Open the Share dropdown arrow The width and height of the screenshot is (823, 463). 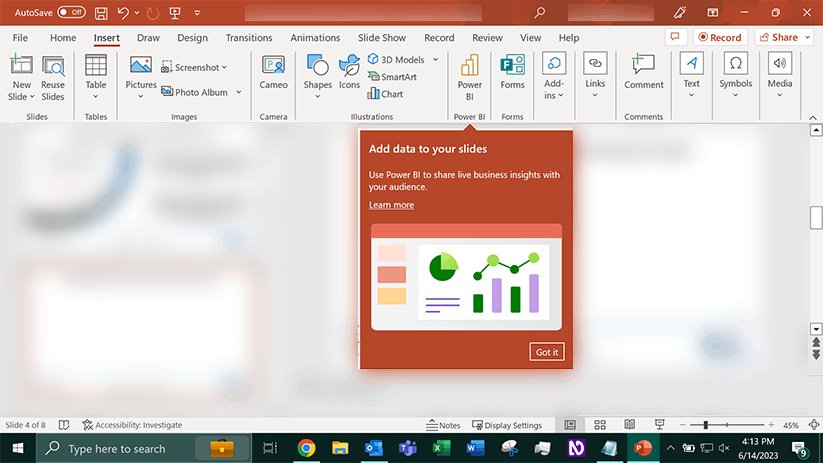click(808, 37)
